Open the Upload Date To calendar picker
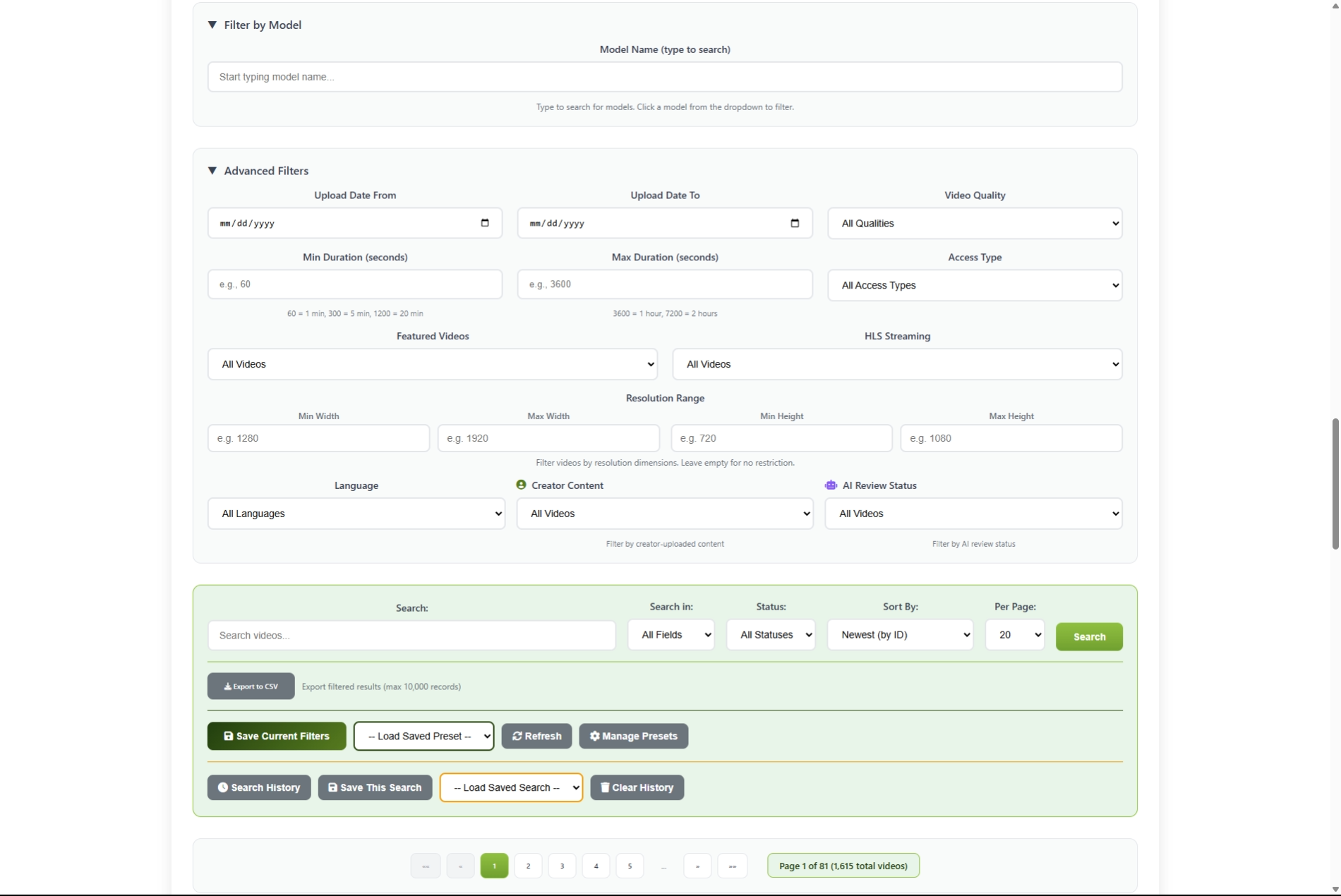Image resolution: width=1341 pixels, height=896 pixels. coord(795,223)
